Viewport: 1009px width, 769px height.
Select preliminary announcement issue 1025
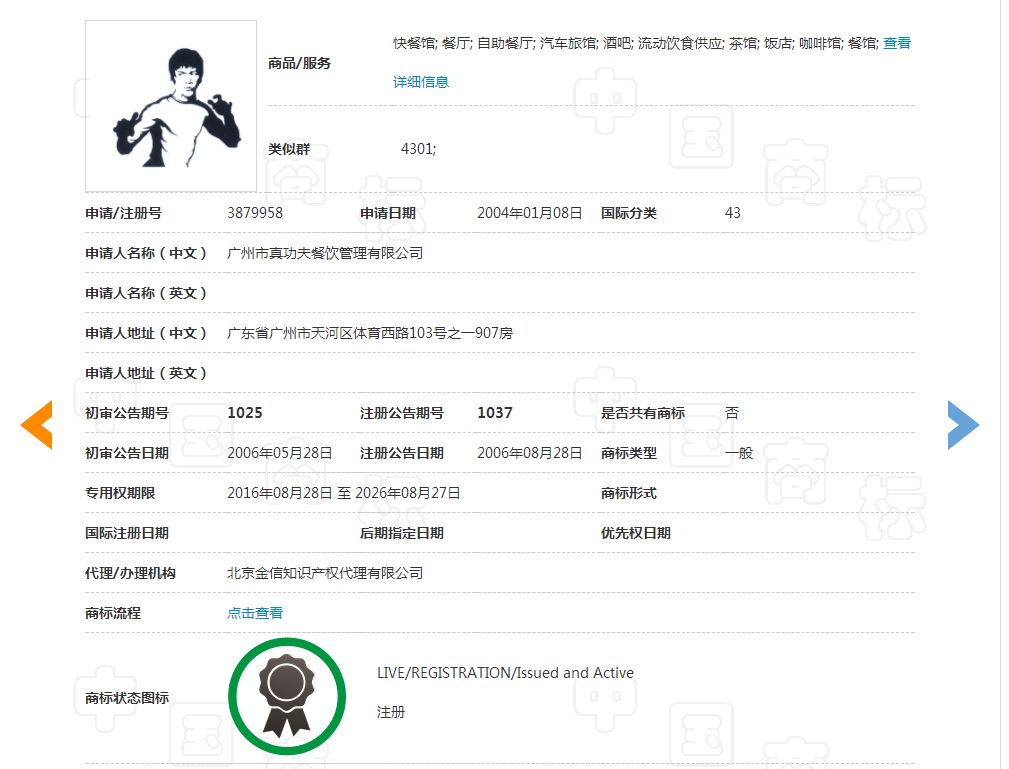pyautogui.click(x=245, y=412)
